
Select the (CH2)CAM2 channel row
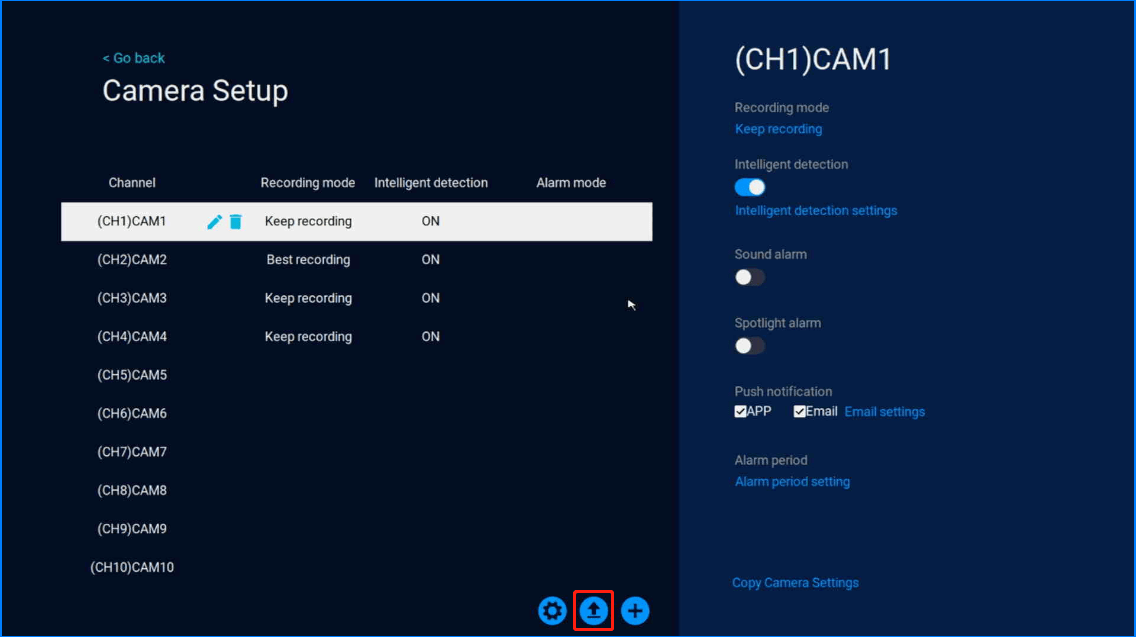click(132, 260)
